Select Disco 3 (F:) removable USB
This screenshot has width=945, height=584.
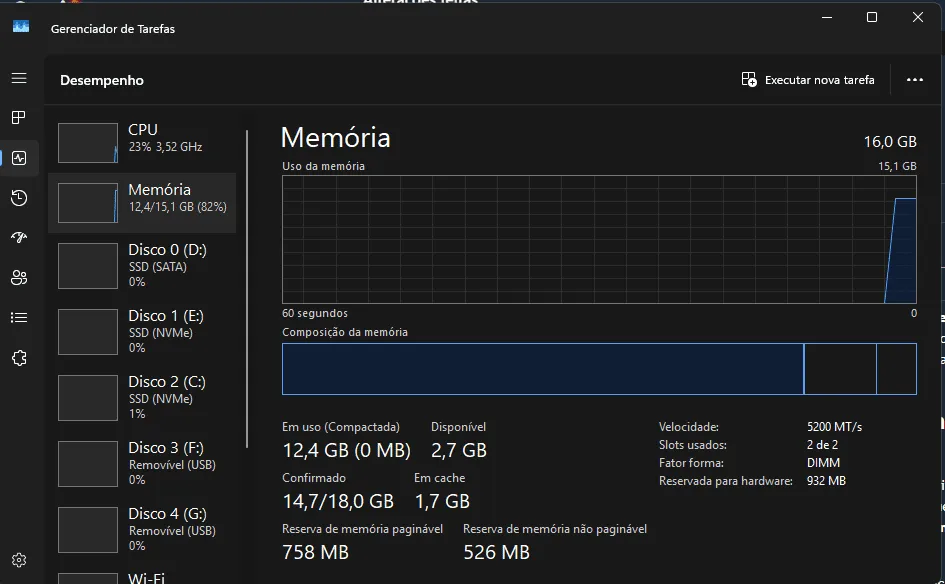pos(142,463)
